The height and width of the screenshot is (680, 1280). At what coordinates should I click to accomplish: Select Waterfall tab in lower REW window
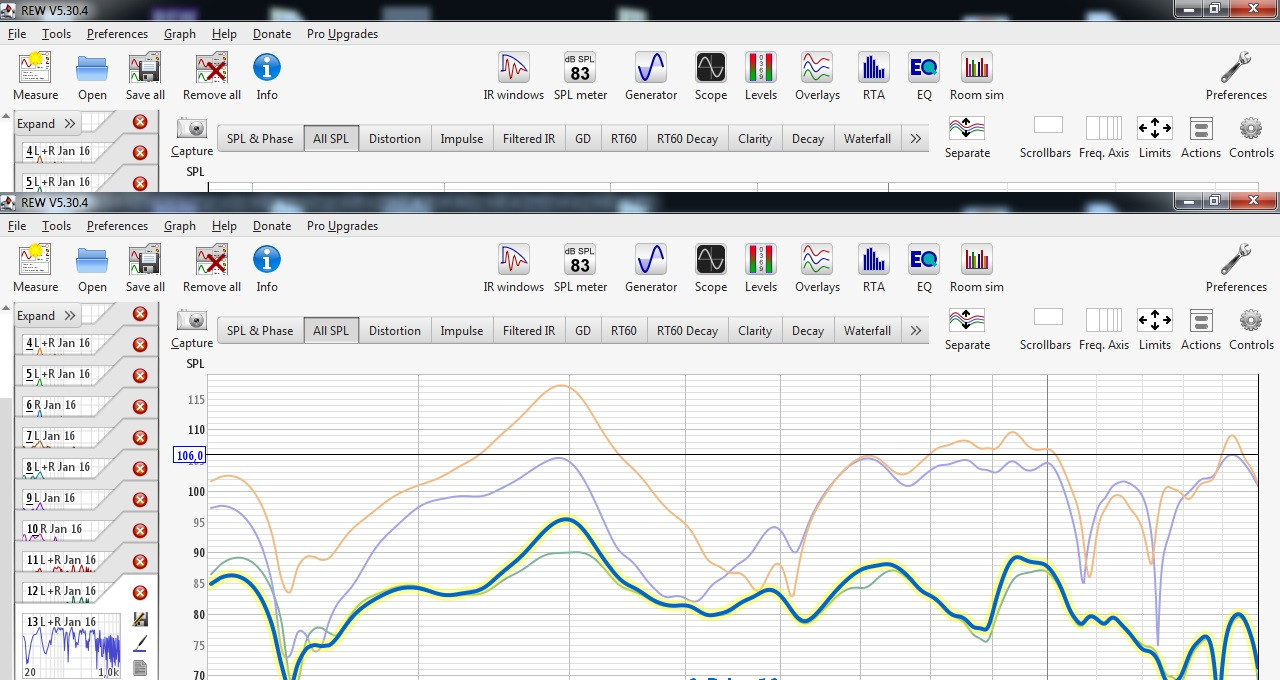tap(867, 331)
